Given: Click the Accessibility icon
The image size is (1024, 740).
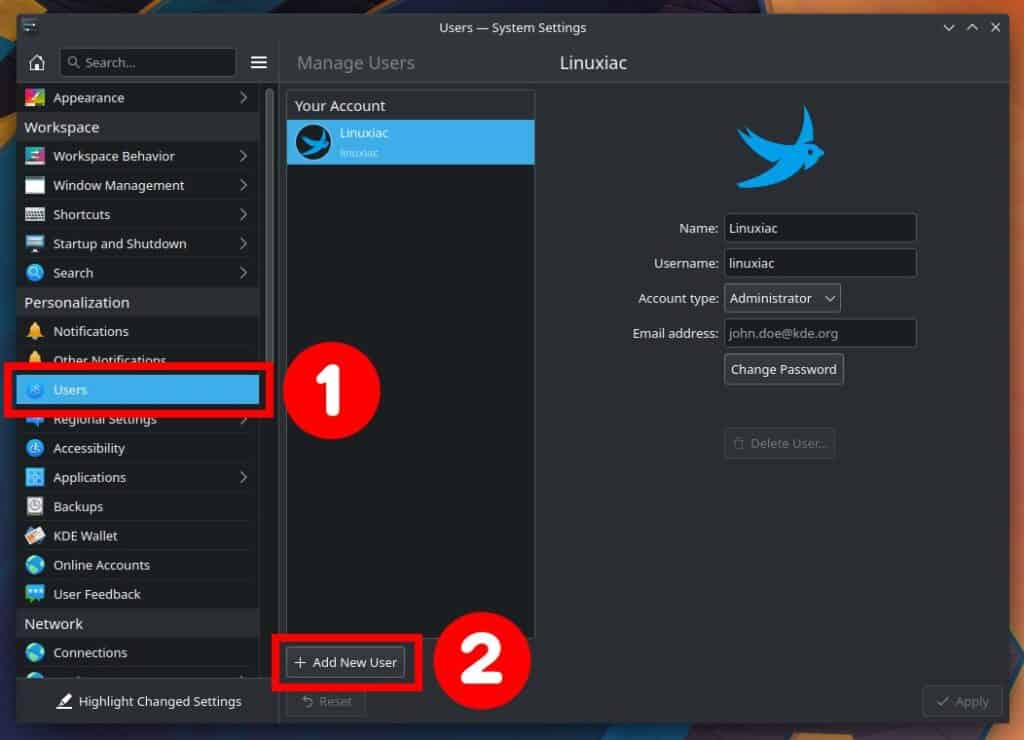Looking at the screenshot, I should 35,448.
